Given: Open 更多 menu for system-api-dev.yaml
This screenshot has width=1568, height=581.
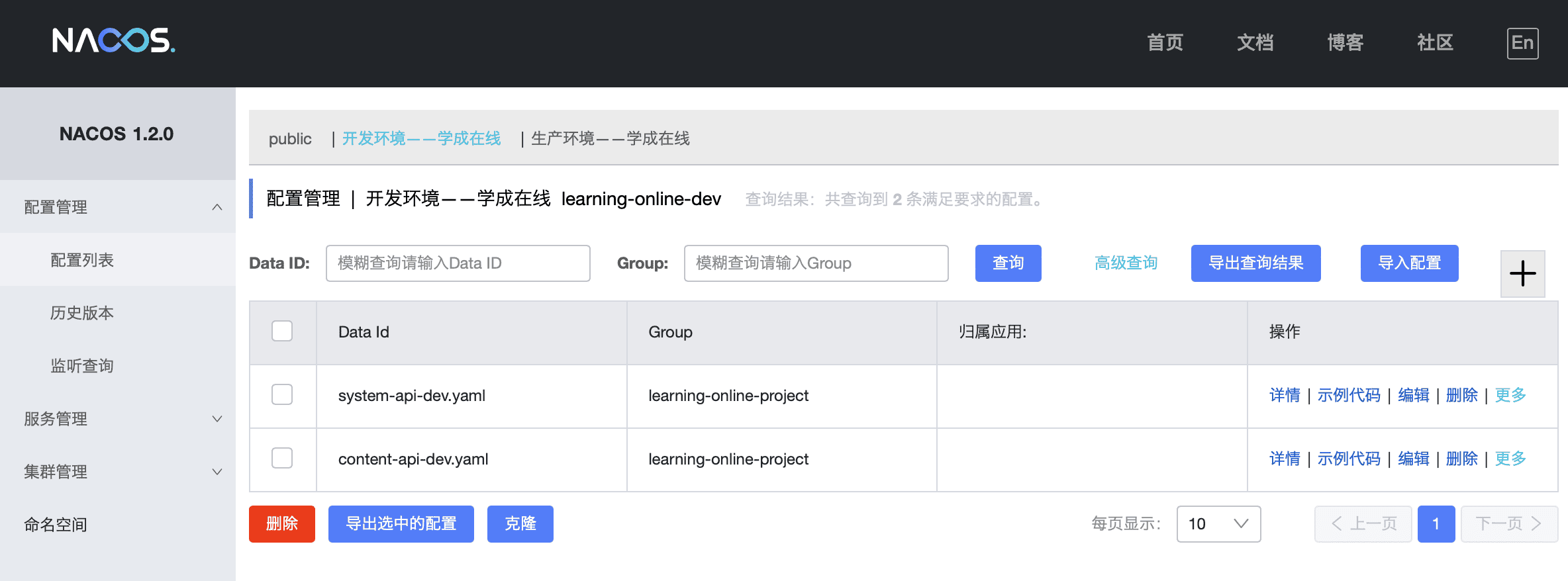Looking at the screenshot, I should (x=1510, y=395).
